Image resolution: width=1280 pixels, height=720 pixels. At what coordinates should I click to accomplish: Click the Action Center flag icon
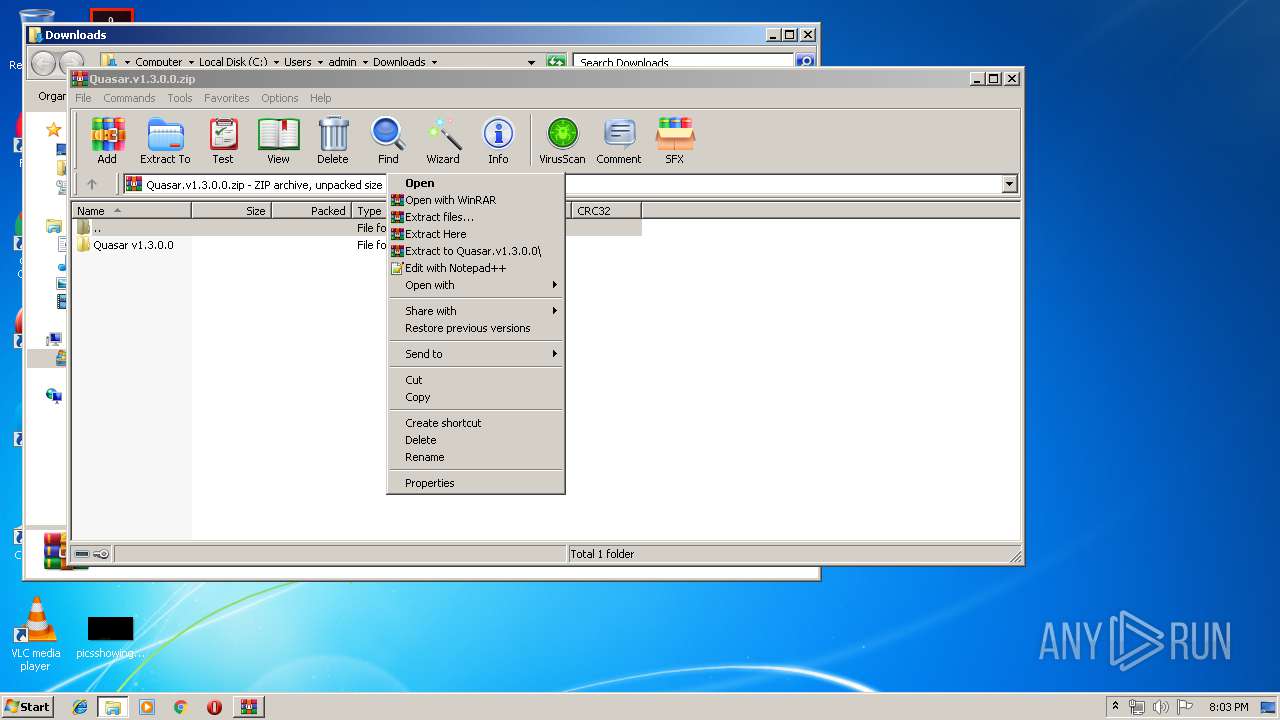1184,707
